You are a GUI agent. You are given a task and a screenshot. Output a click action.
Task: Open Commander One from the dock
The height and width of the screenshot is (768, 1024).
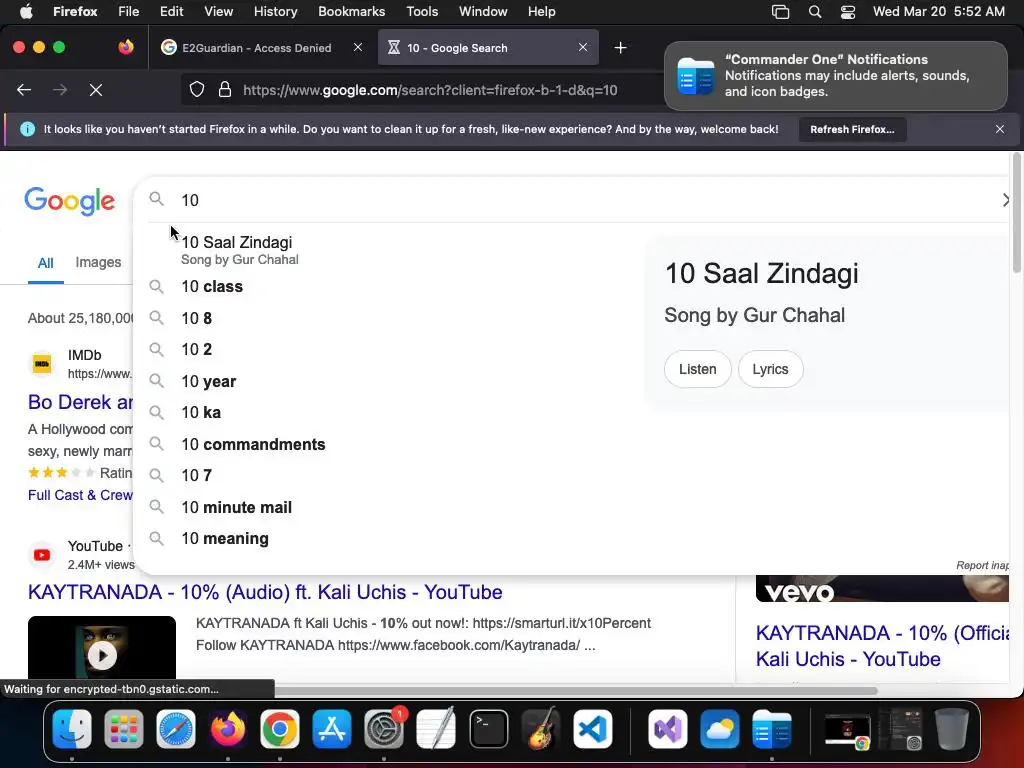[x=771, y=729]
